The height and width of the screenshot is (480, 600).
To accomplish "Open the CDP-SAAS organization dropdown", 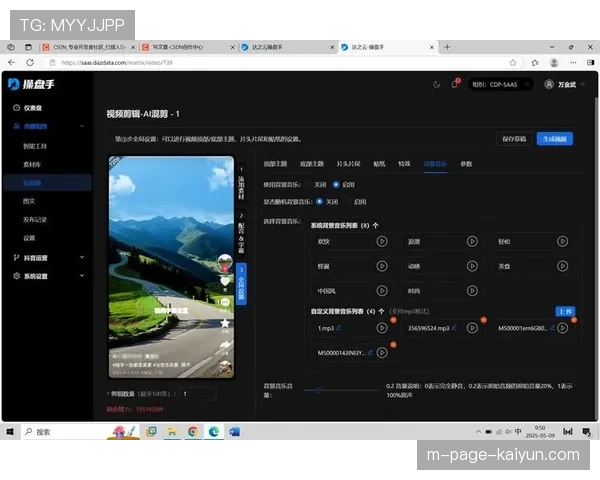I will click(x=500, y=85).
